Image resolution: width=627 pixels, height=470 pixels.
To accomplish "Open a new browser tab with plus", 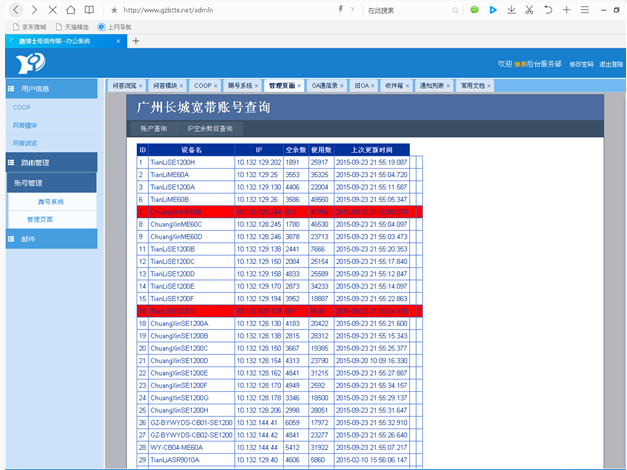I will click(136, 41).
